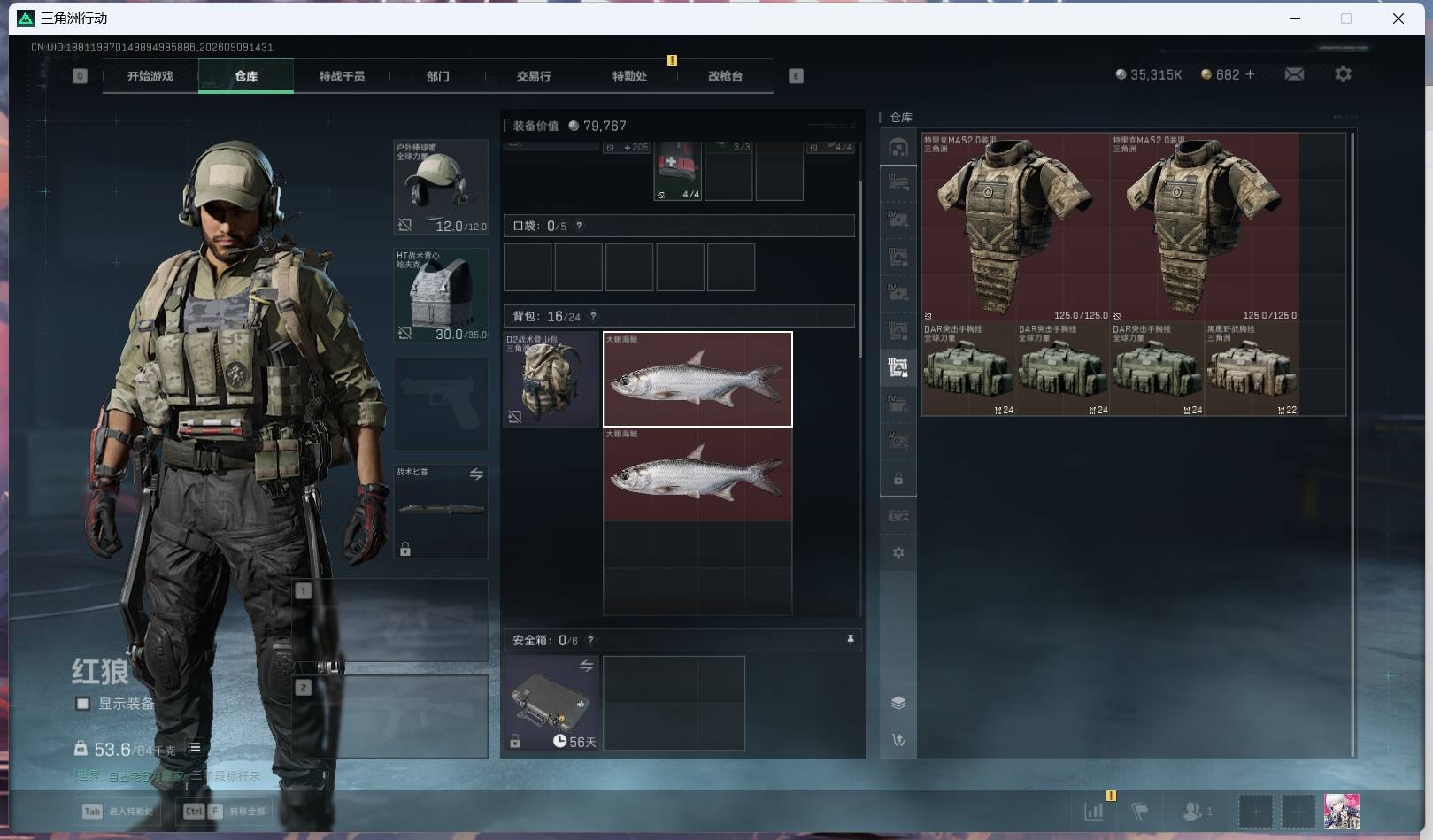Switch to the 仓库 tab
1433x840 pixels.
pyautogui.click(x=246, y=76)
